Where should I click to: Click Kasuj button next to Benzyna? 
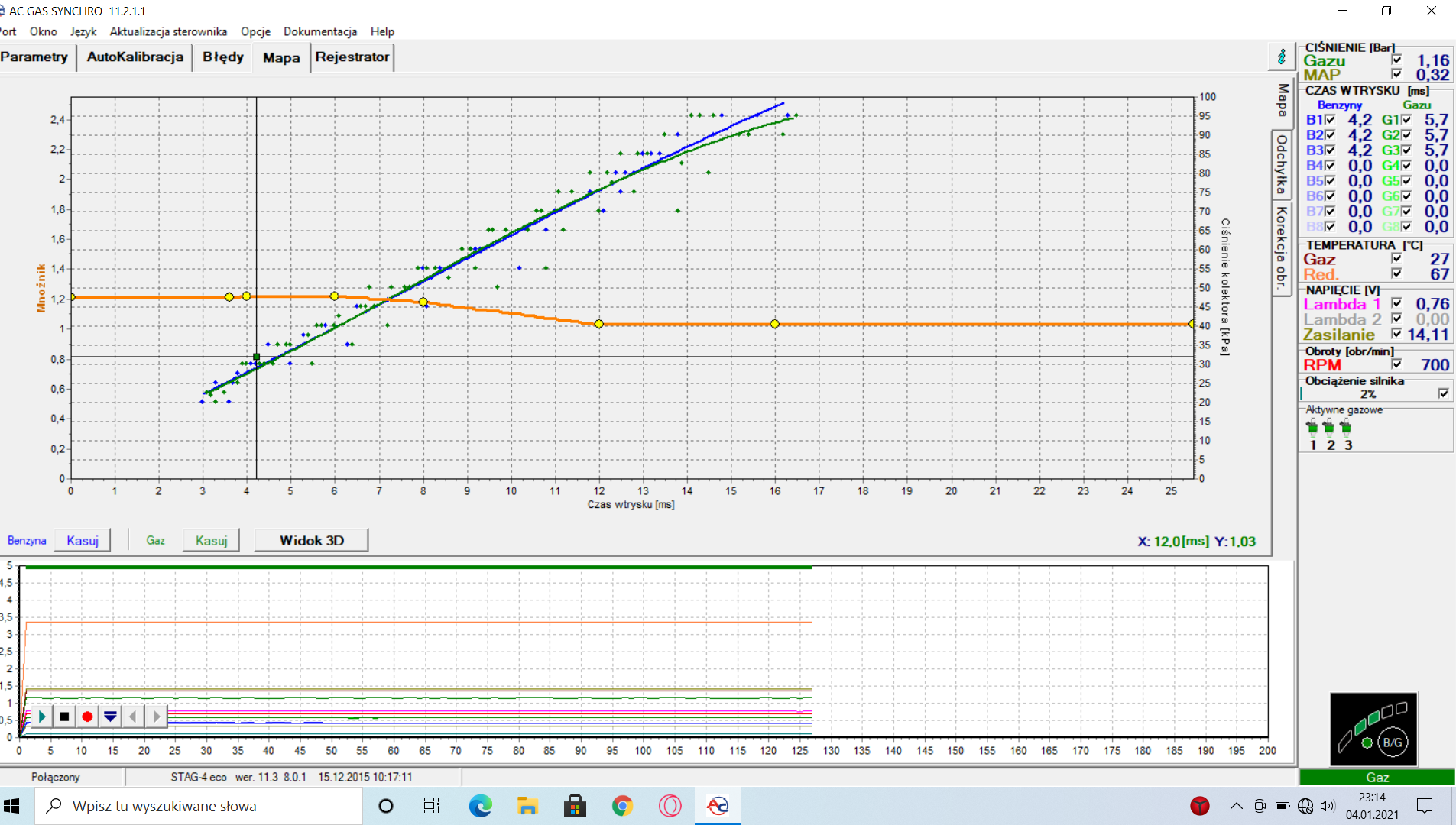pyautogui.click(x=83, y=541)
